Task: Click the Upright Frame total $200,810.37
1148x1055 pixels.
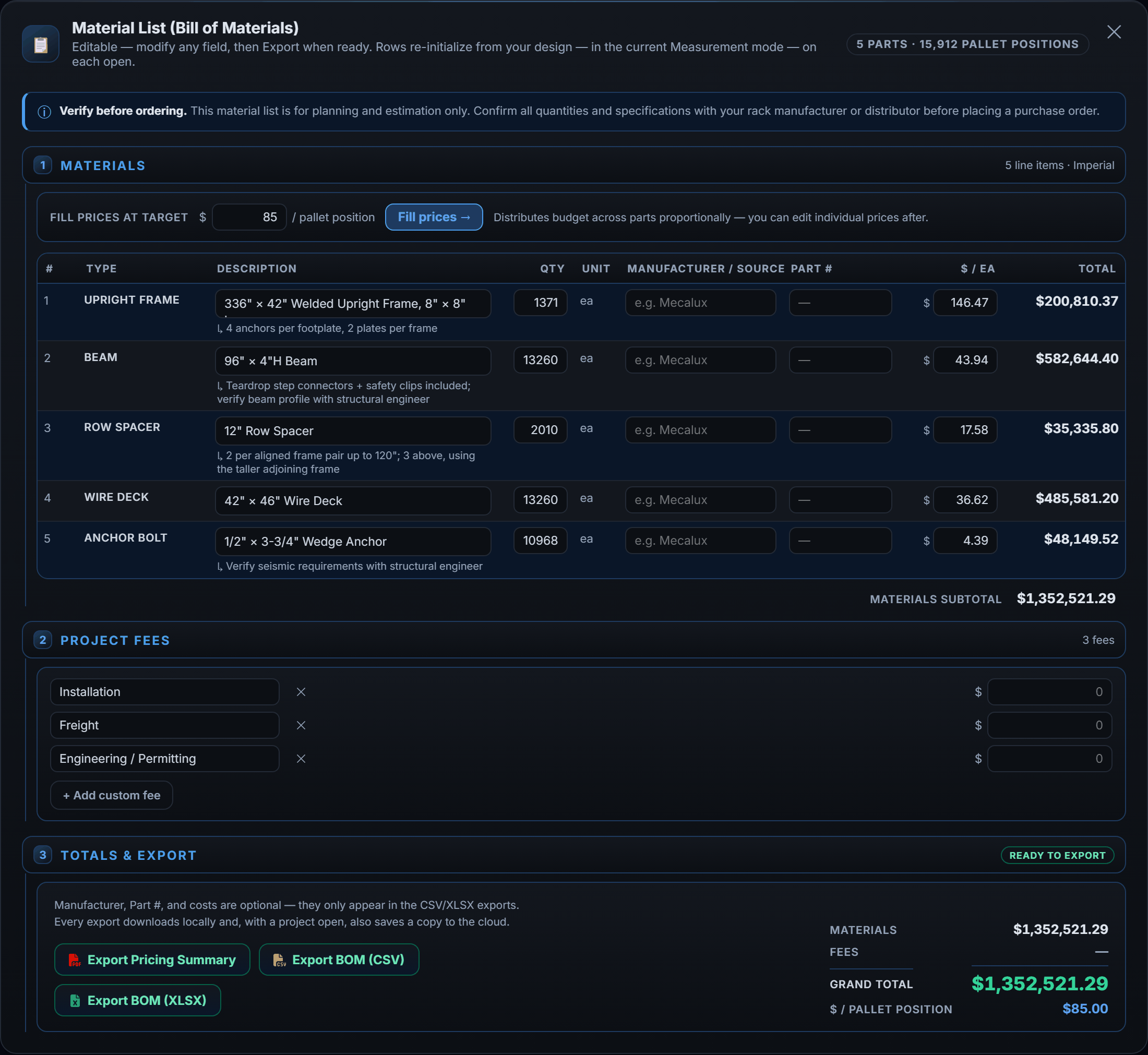Action: [1077, 302]
